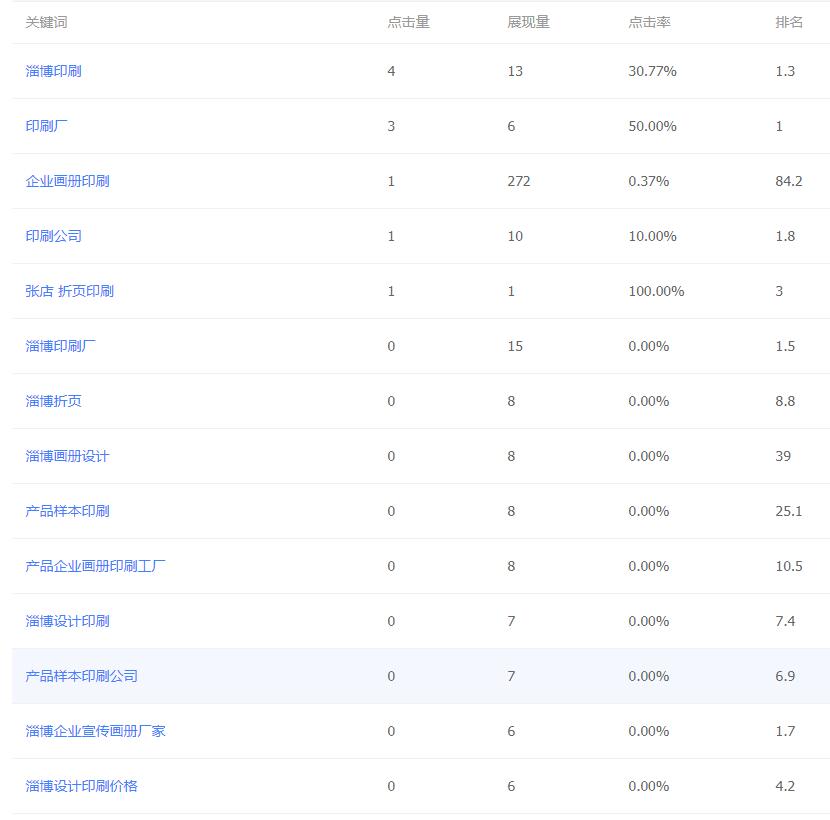Open the keyword 印刷厂

[46, 126]
